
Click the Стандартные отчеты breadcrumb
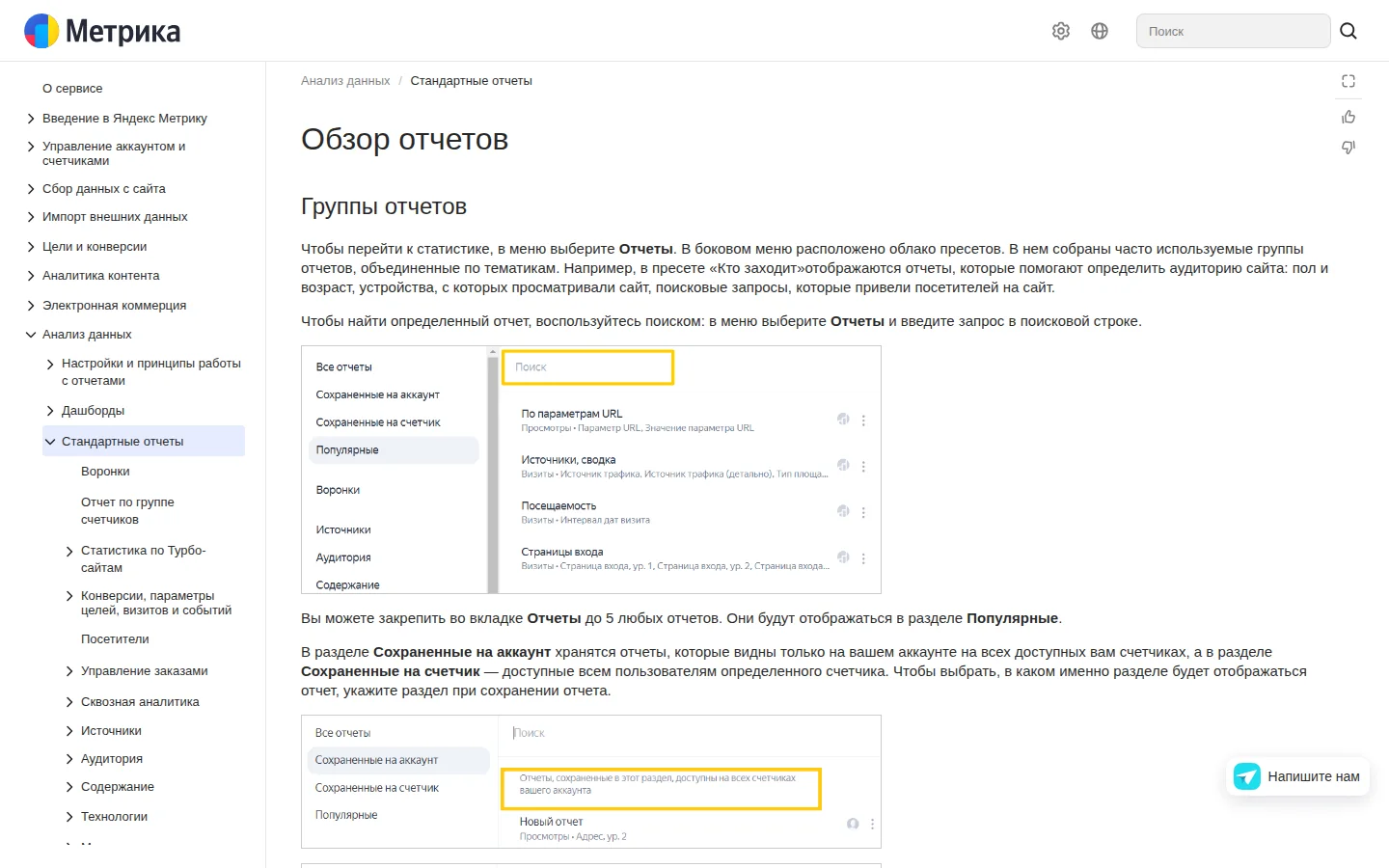click(472, 81)
